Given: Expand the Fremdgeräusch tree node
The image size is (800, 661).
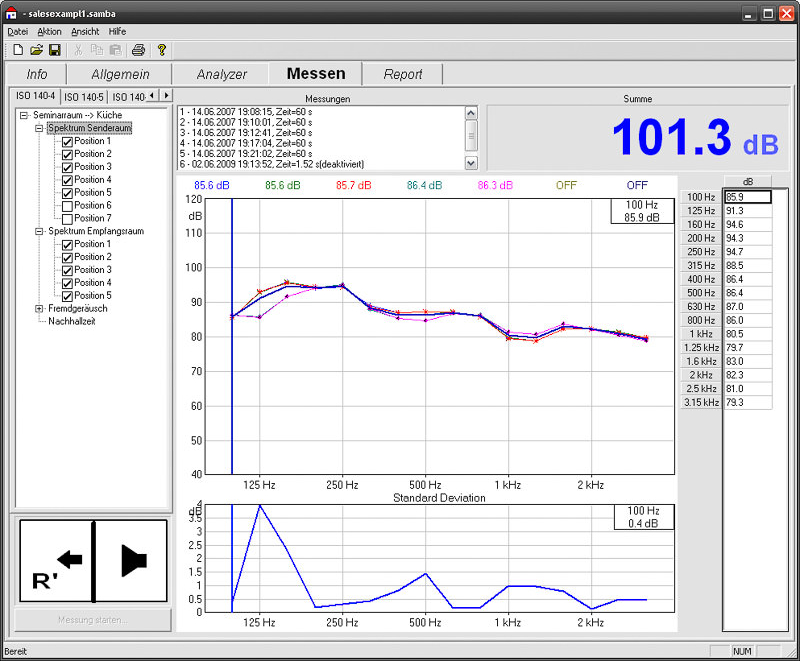Looking at the screenshot, I should click(39, 309).
